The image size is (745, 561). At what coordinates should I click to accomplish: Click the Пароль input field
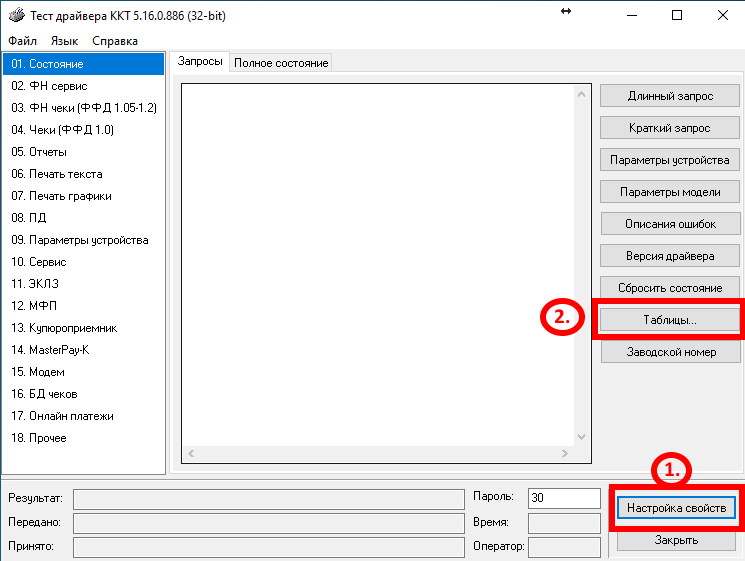(563, 498)
